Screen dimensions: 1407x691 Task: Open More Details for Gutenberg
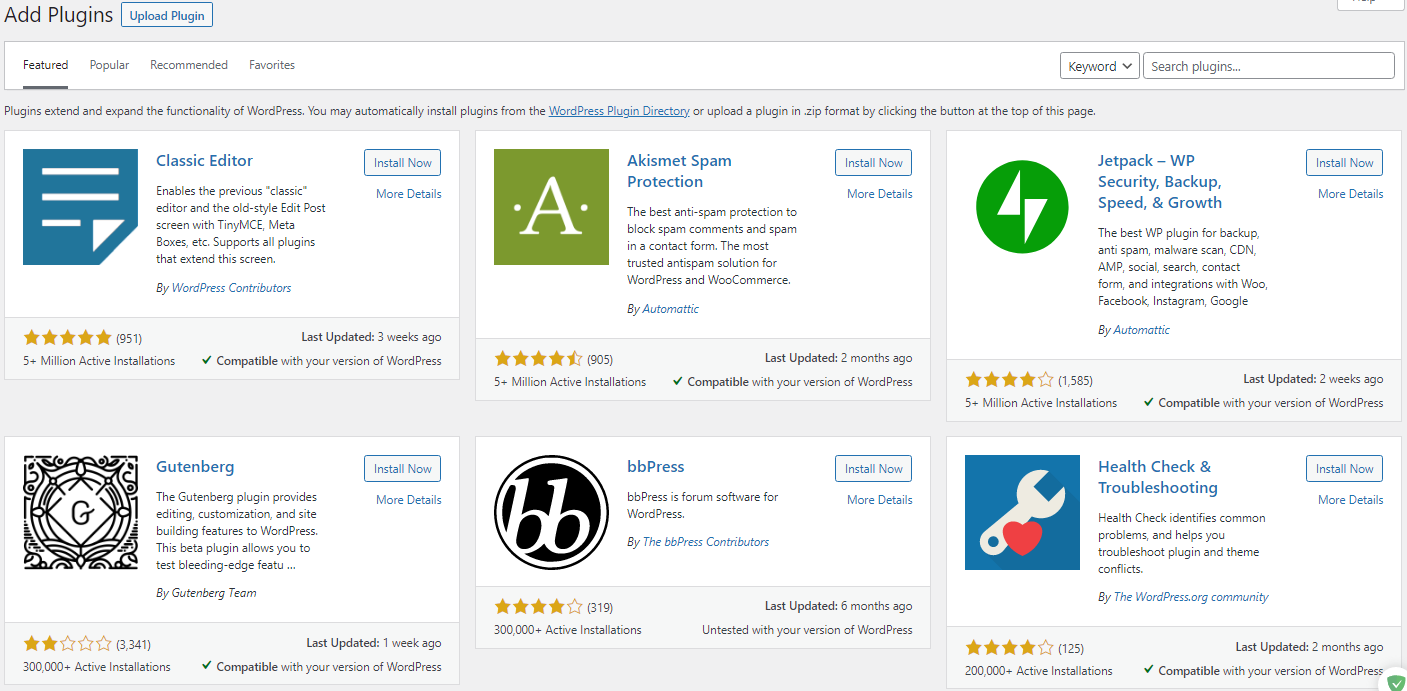coord(409,500)
